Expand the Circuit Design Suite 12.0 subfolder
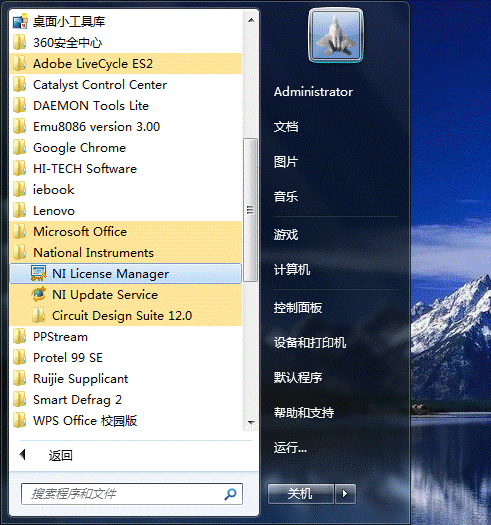Screen dimensions: 491x525 coord(126,315)
